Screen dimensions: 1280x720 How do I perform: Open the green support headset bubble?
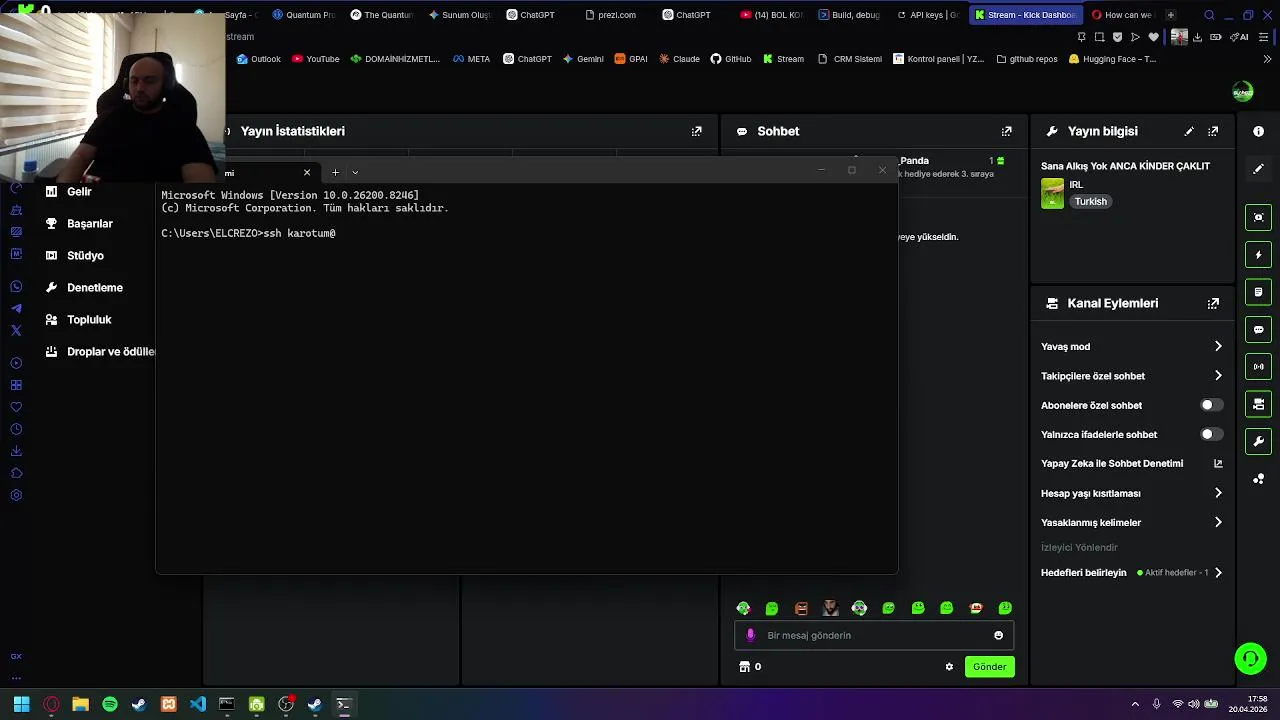[x=1250, y=658]
